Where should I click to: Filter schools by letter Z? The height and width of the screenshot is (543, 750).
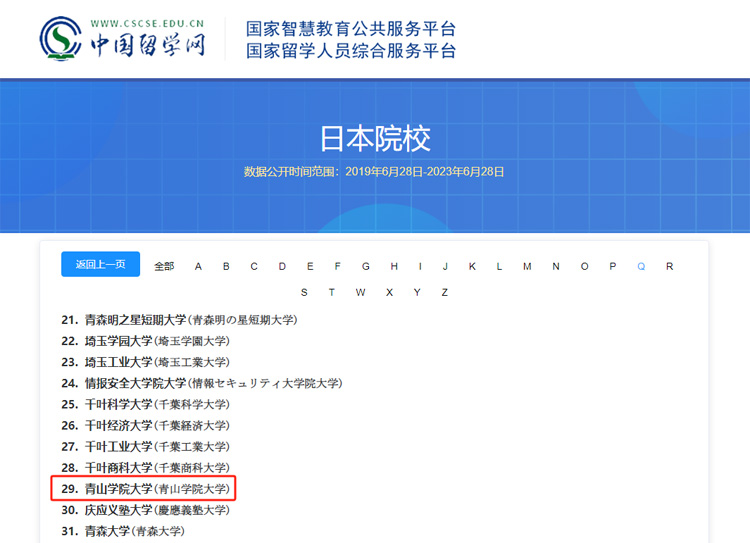pyautogui.click(x=445, y=292)
